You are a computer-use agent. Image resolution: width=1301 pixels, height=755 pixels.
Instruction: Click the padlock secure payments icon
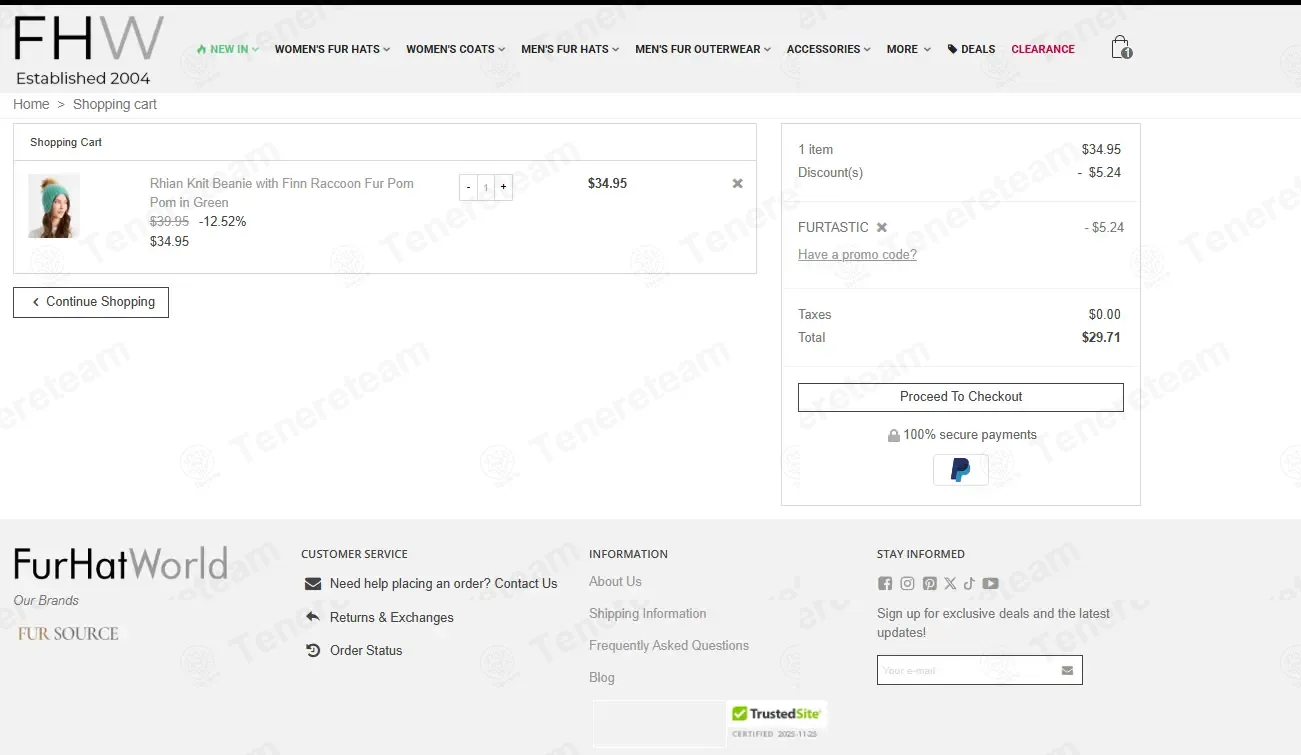893,435
